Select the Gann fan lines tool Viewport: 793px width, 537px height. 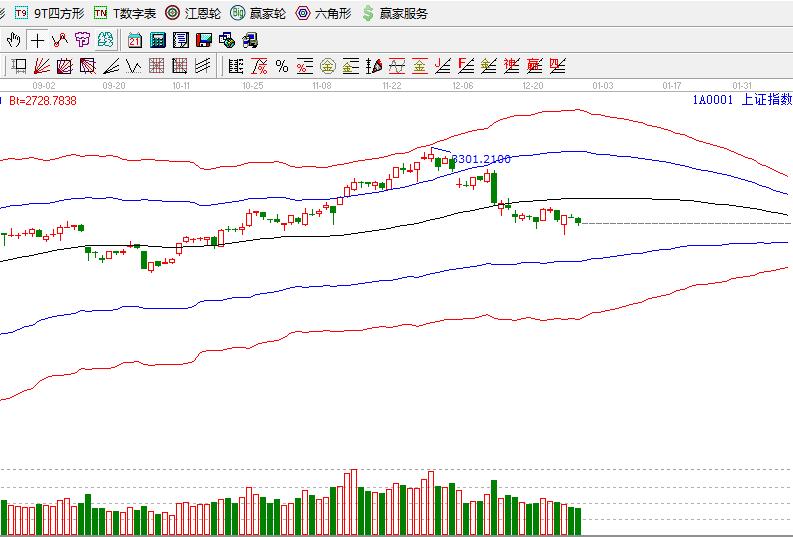42,67
